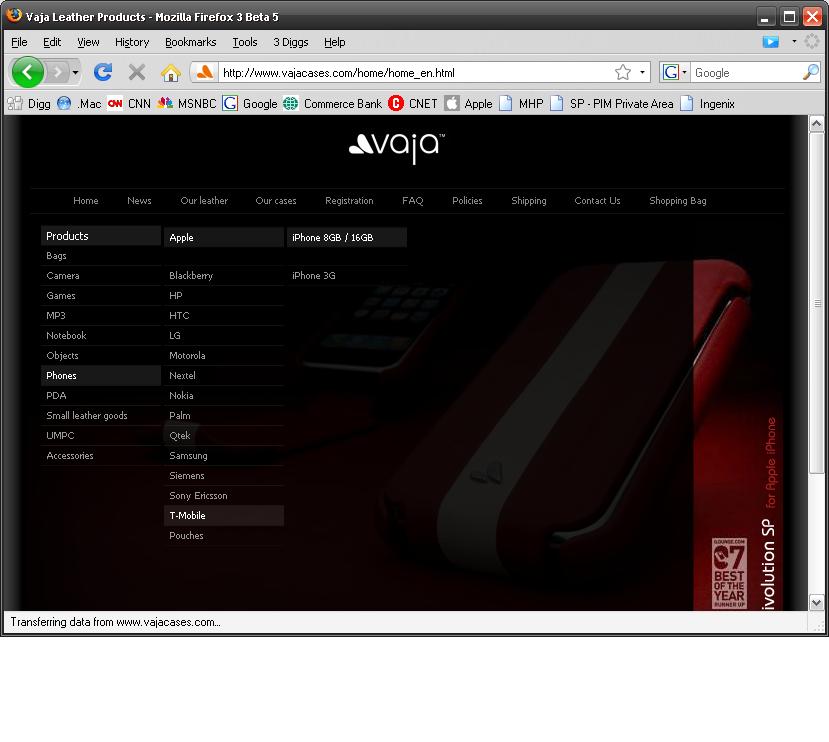Choose Pouches entry
The height and width of the screenshot is (742, 829).
pos(224,536)
